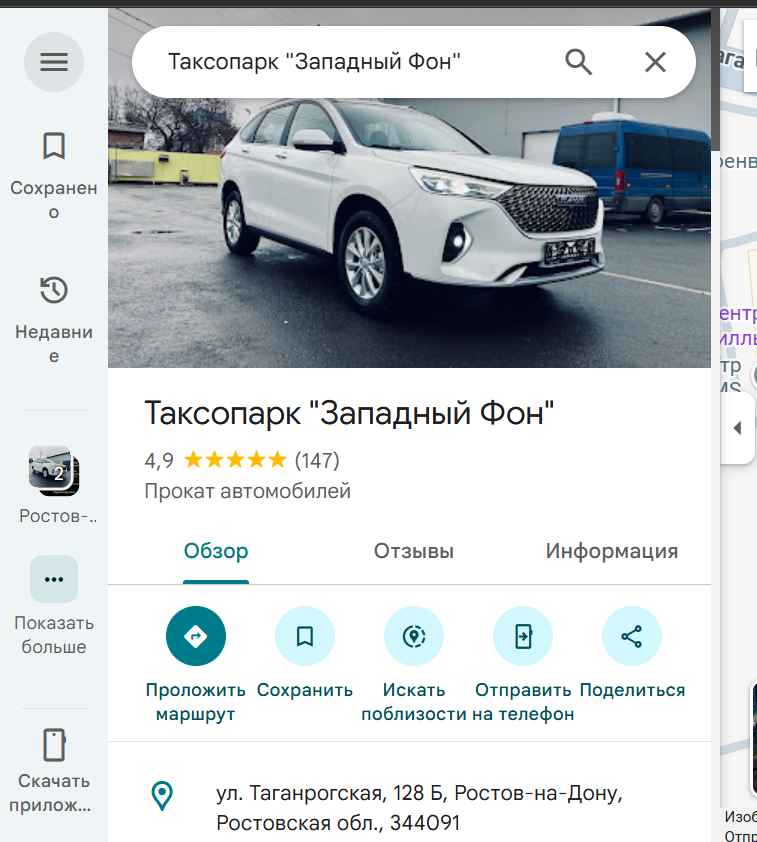757x842 pixels.
Task: Share the place via Поделиться
Action: point(632,636)
